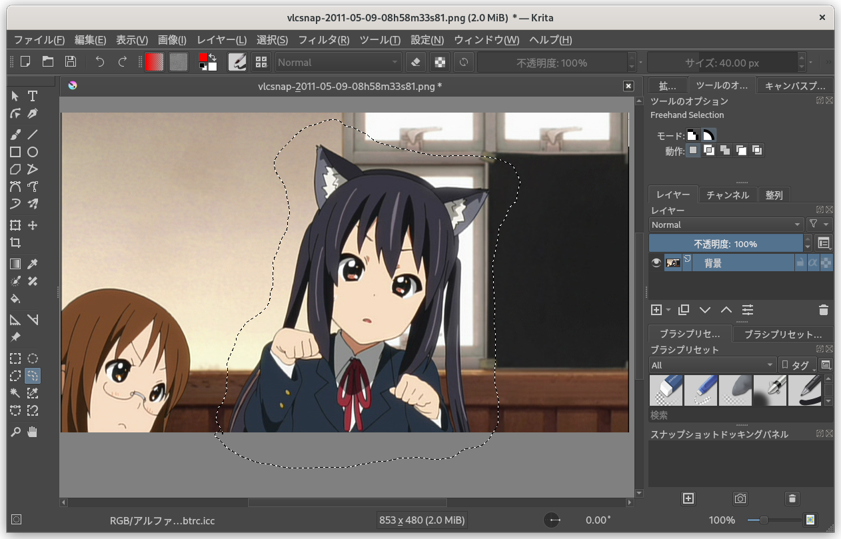
Task: Expand the add layer type arrow
Action: 668,310
